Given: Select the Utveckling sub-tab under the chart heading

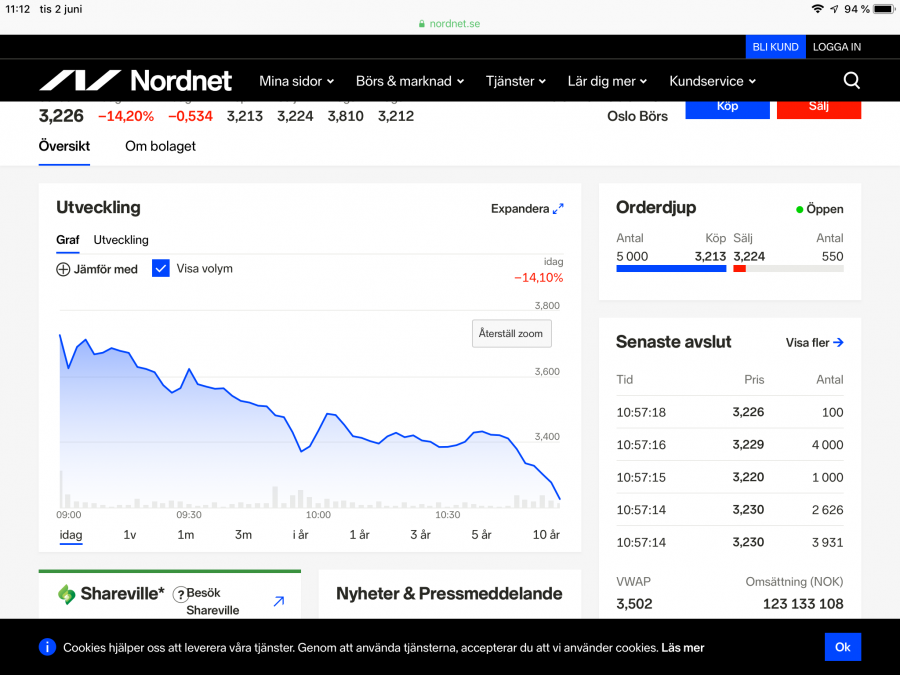Looking at the screenshot, I should (x=121, y=240).
